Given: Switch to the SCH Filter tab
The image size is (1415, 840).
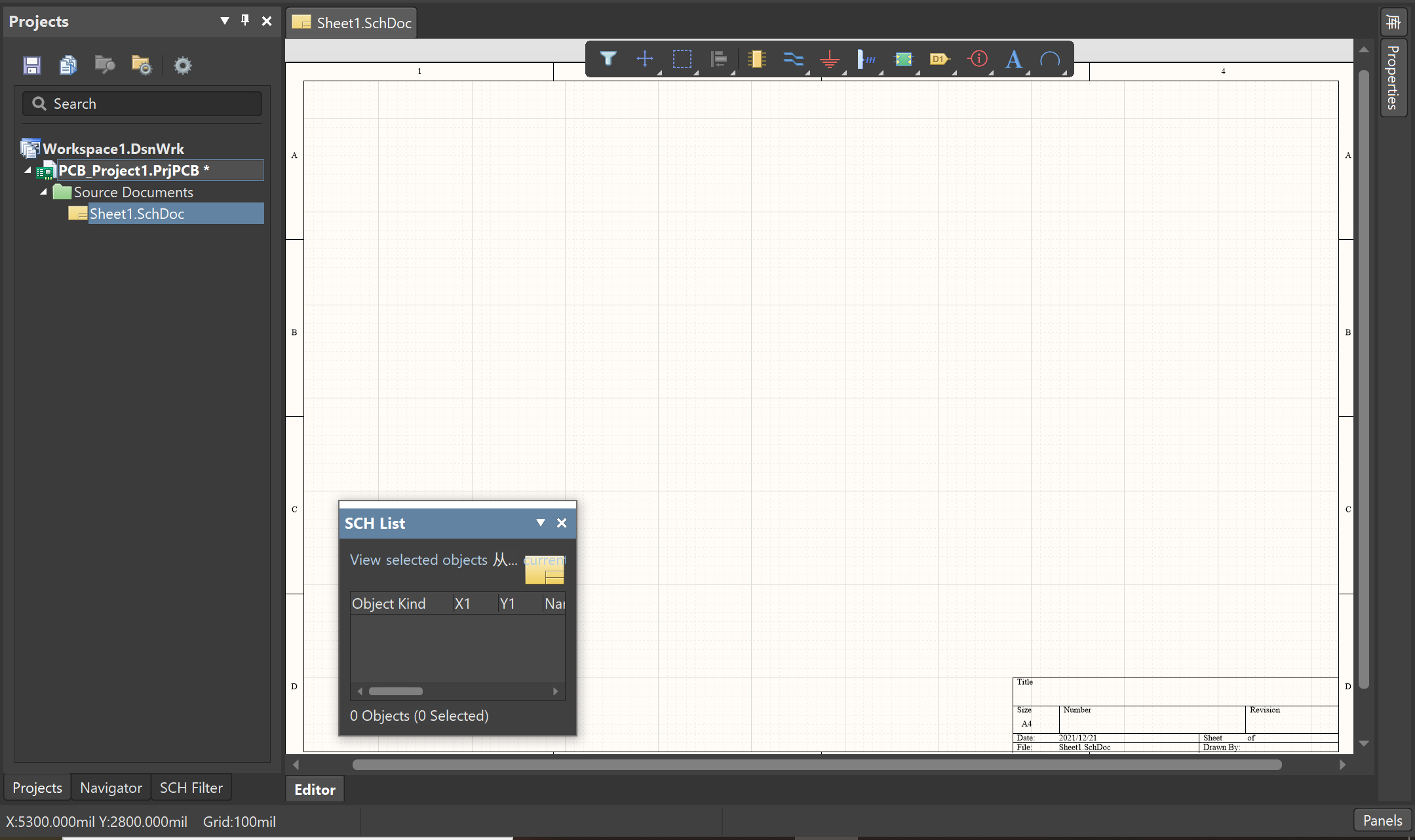Looking at the screenshot, I should [x=191, y=788].
